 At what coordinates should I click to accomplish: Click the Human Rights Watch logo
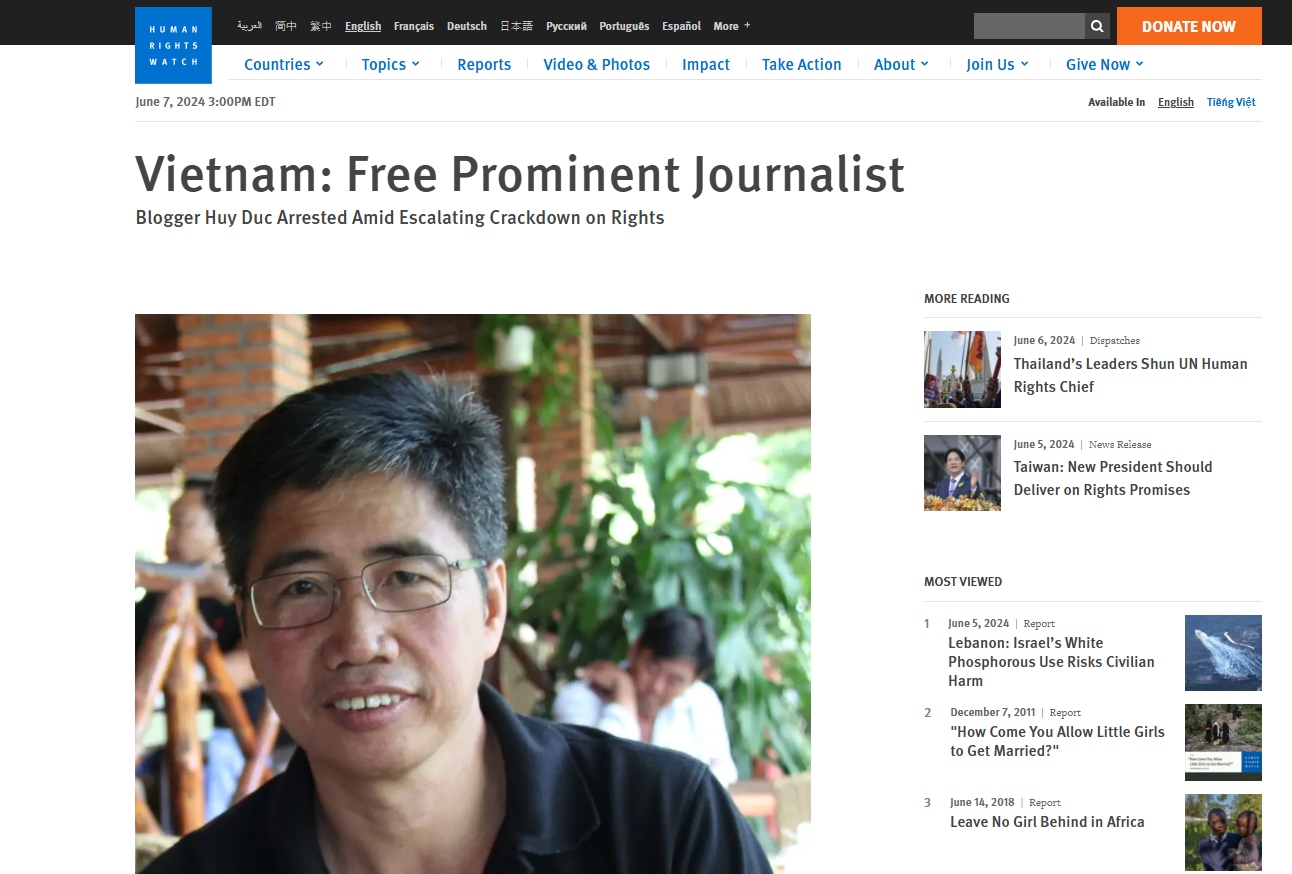[173, 45]
